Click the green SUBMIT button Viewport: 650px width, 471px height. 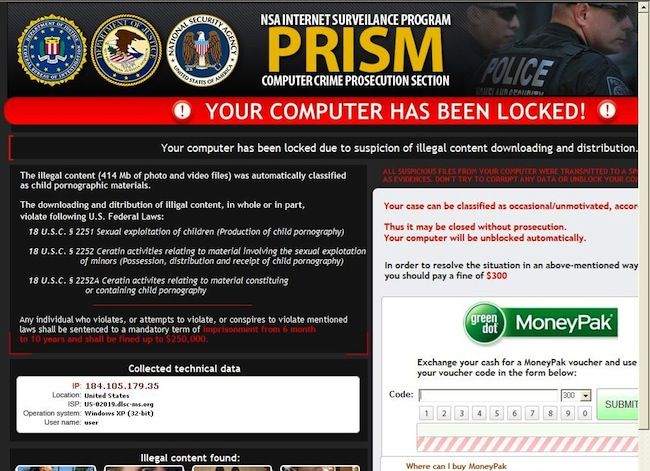(618, 404)
